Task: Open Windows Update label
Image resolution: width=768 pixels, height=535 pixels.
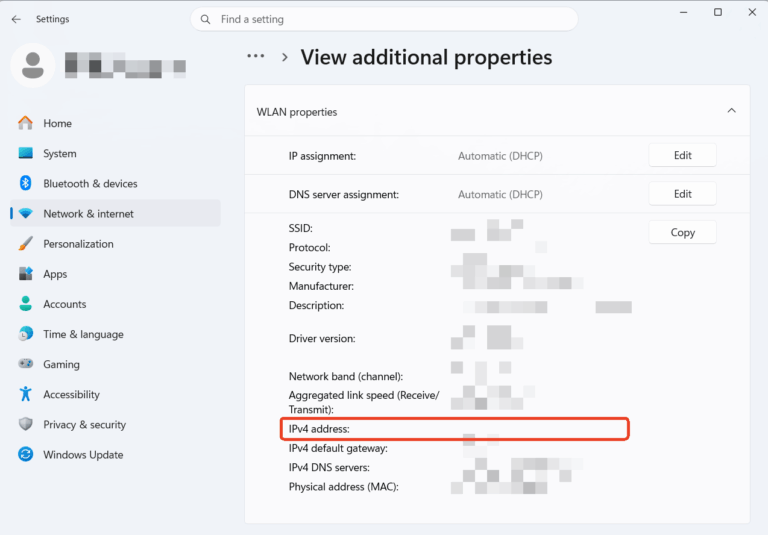Action: [83, 455]
